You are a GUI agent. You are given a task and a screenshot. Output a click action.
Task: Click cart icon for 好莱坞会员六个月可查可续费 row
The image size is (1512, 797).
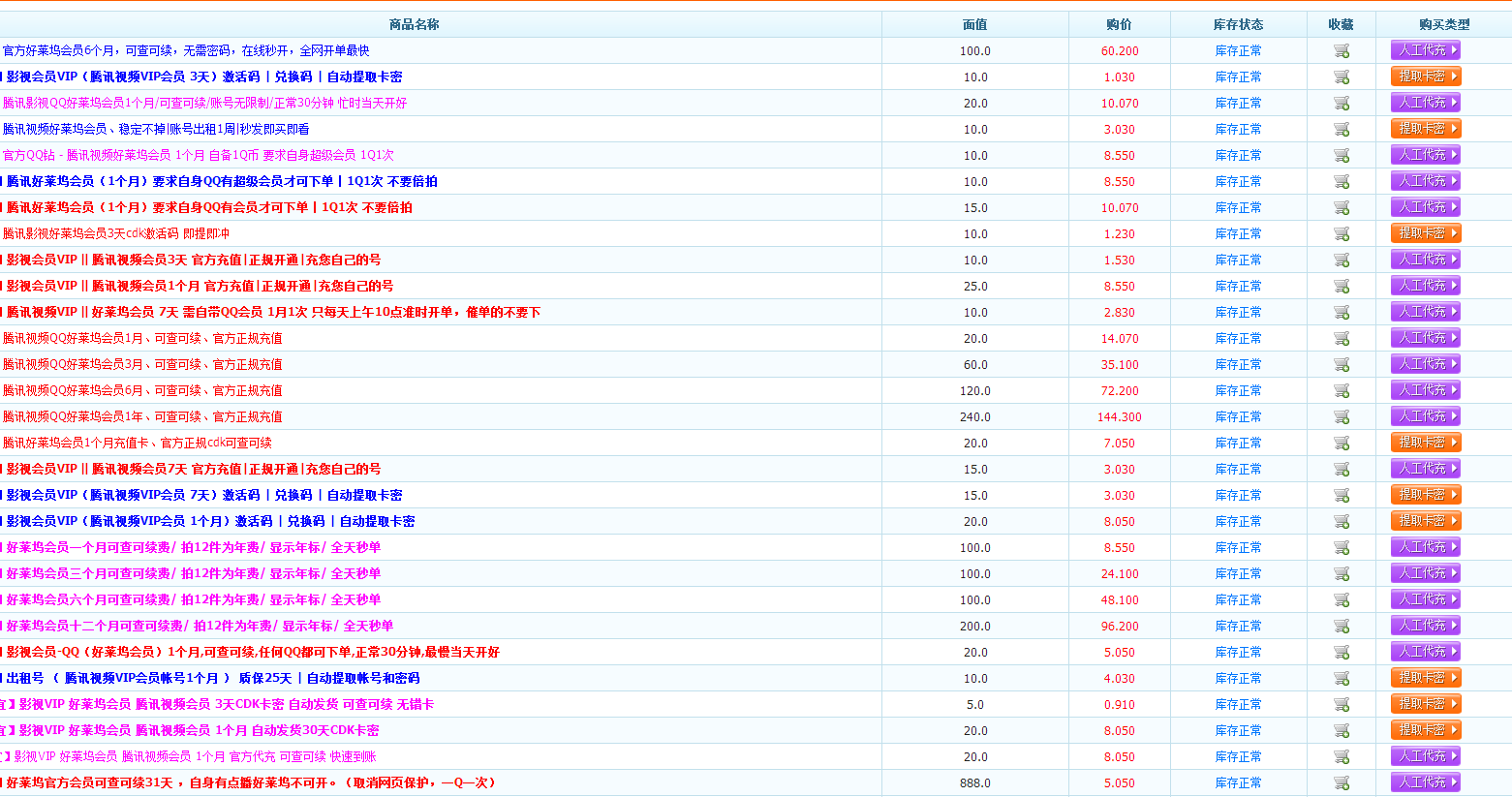click(1342, 599)
